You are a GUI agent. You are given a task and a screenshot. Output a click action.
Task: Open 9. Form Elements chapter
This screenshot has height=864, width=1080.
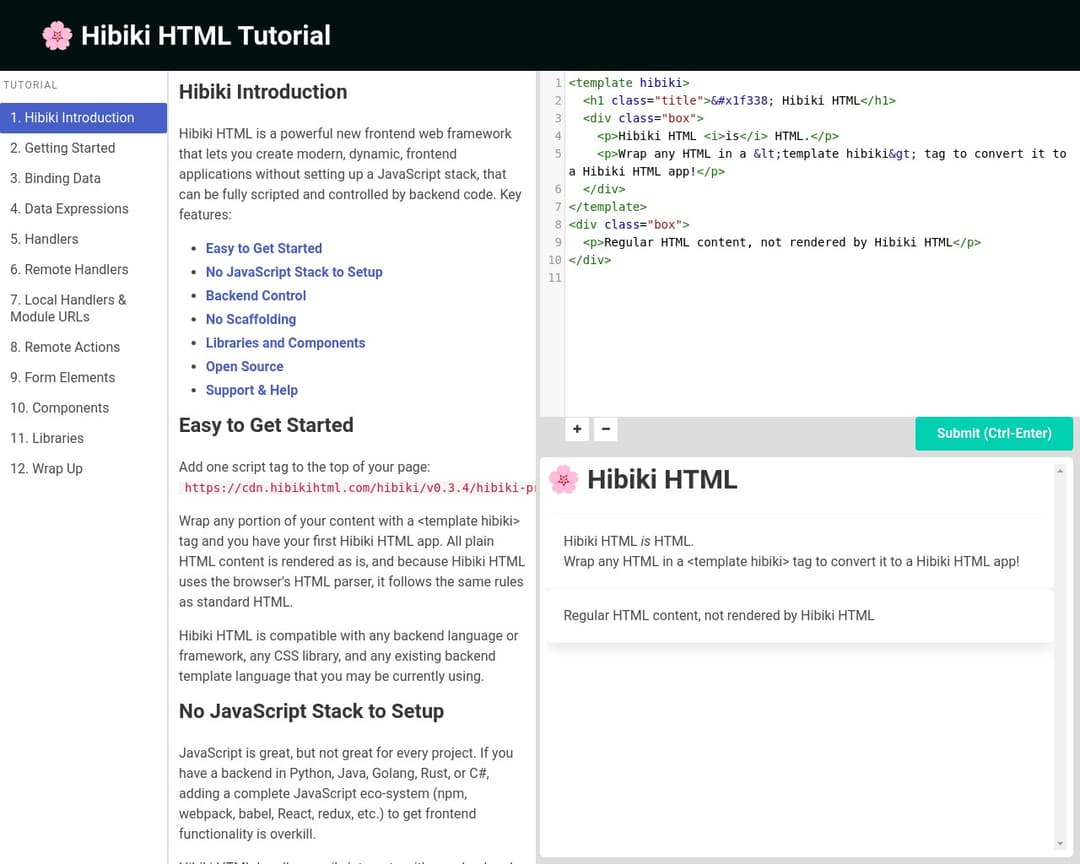click(83, 378)
